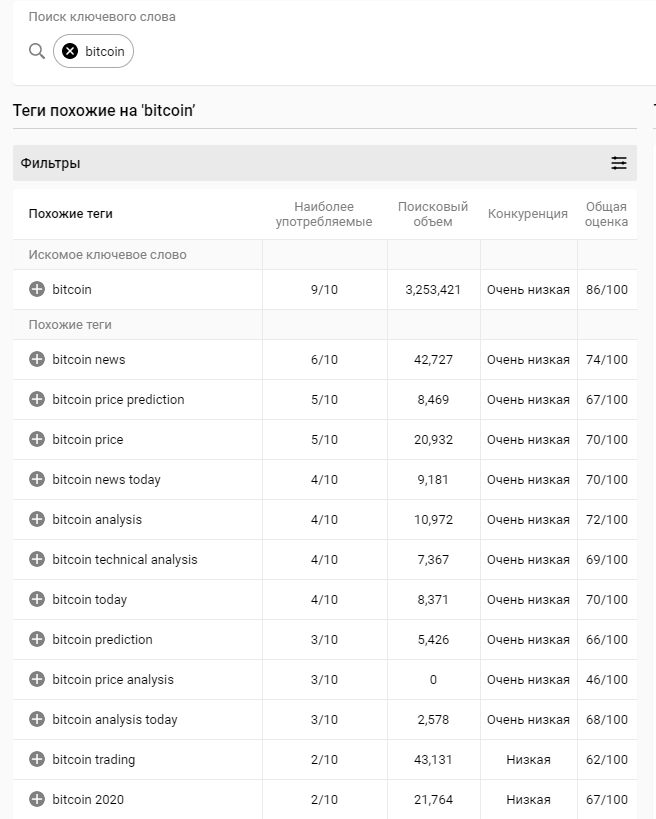
Task: Click the search magnifier icon
Action: (37, 51)
